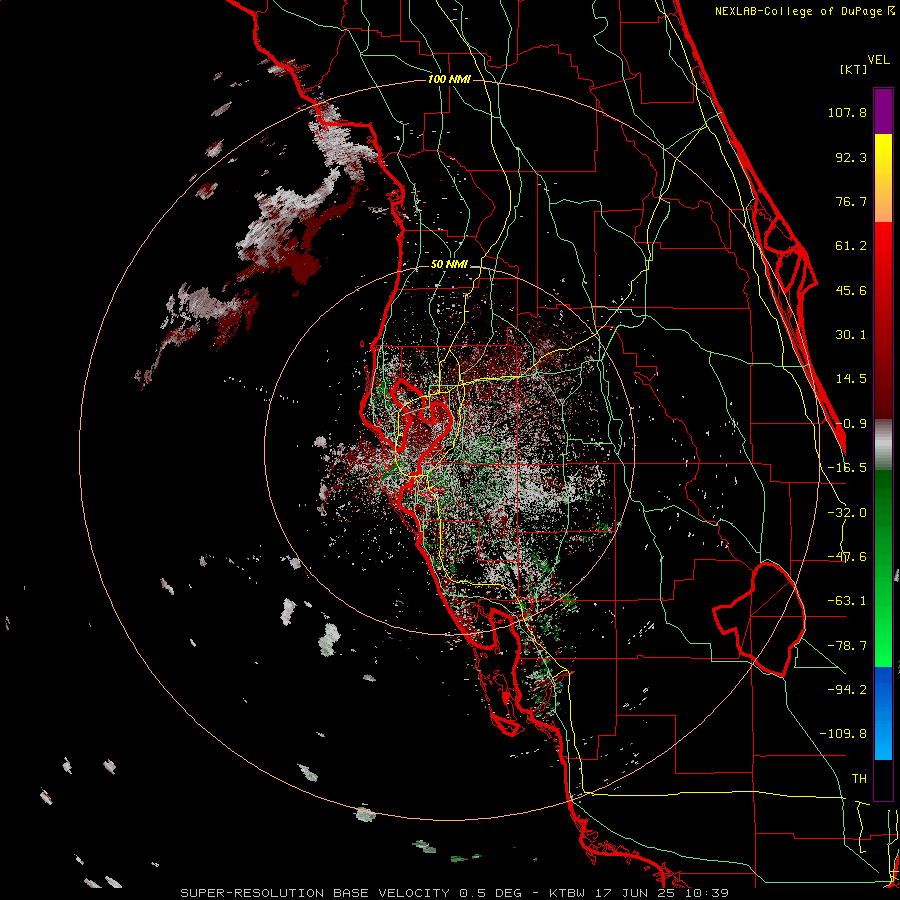900x900 pixels.
Task: Click the TH legend label
Action: point(859,779)
